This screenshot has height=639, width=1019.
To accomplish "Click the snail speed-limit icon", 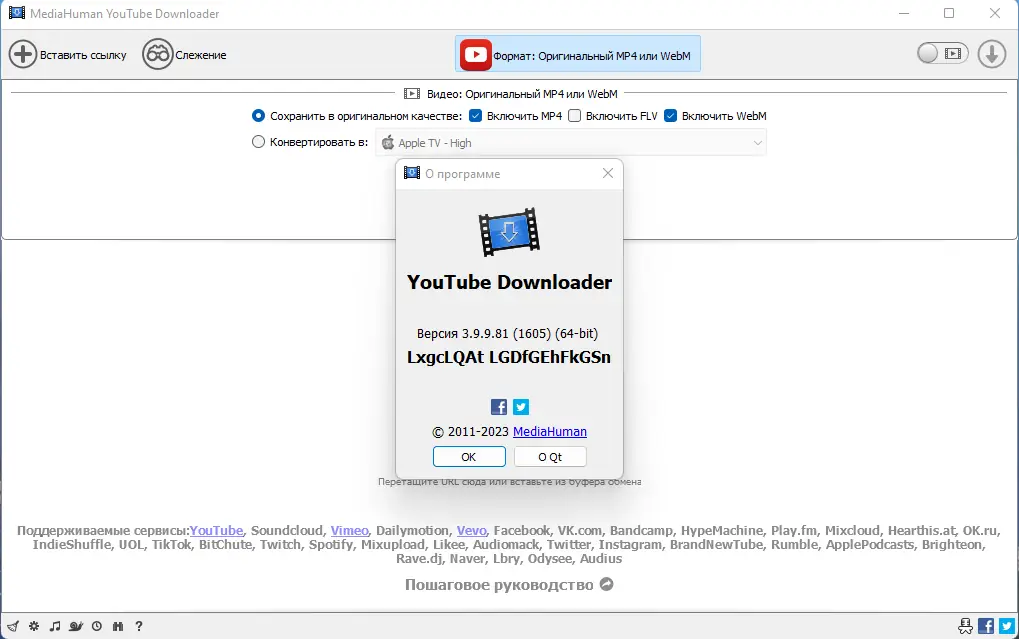I will click(x=76, y=626).
